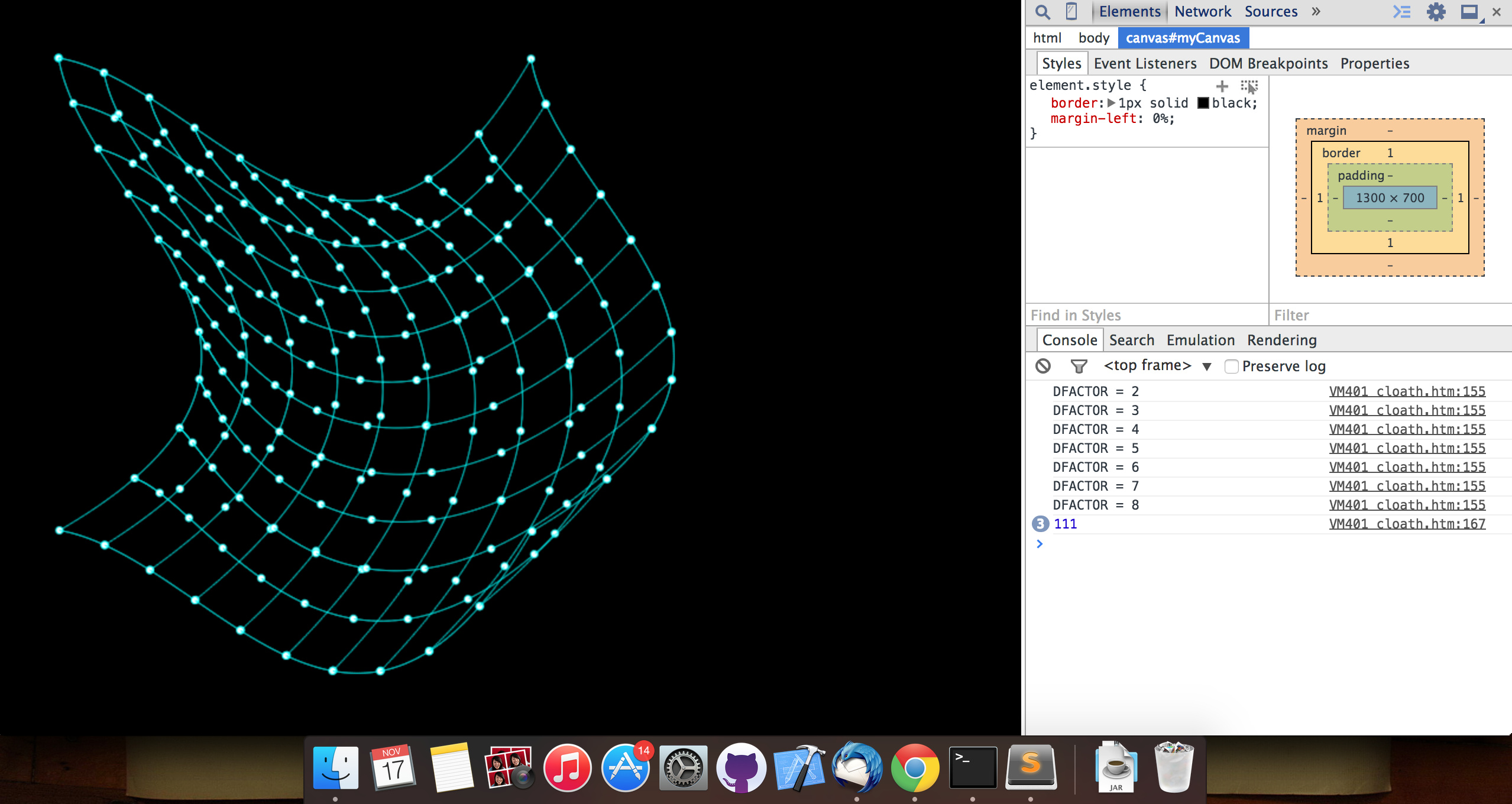Expand the top frame dropdown selector
This screenshot has height=804, width=1512.
coord(1207,366)
